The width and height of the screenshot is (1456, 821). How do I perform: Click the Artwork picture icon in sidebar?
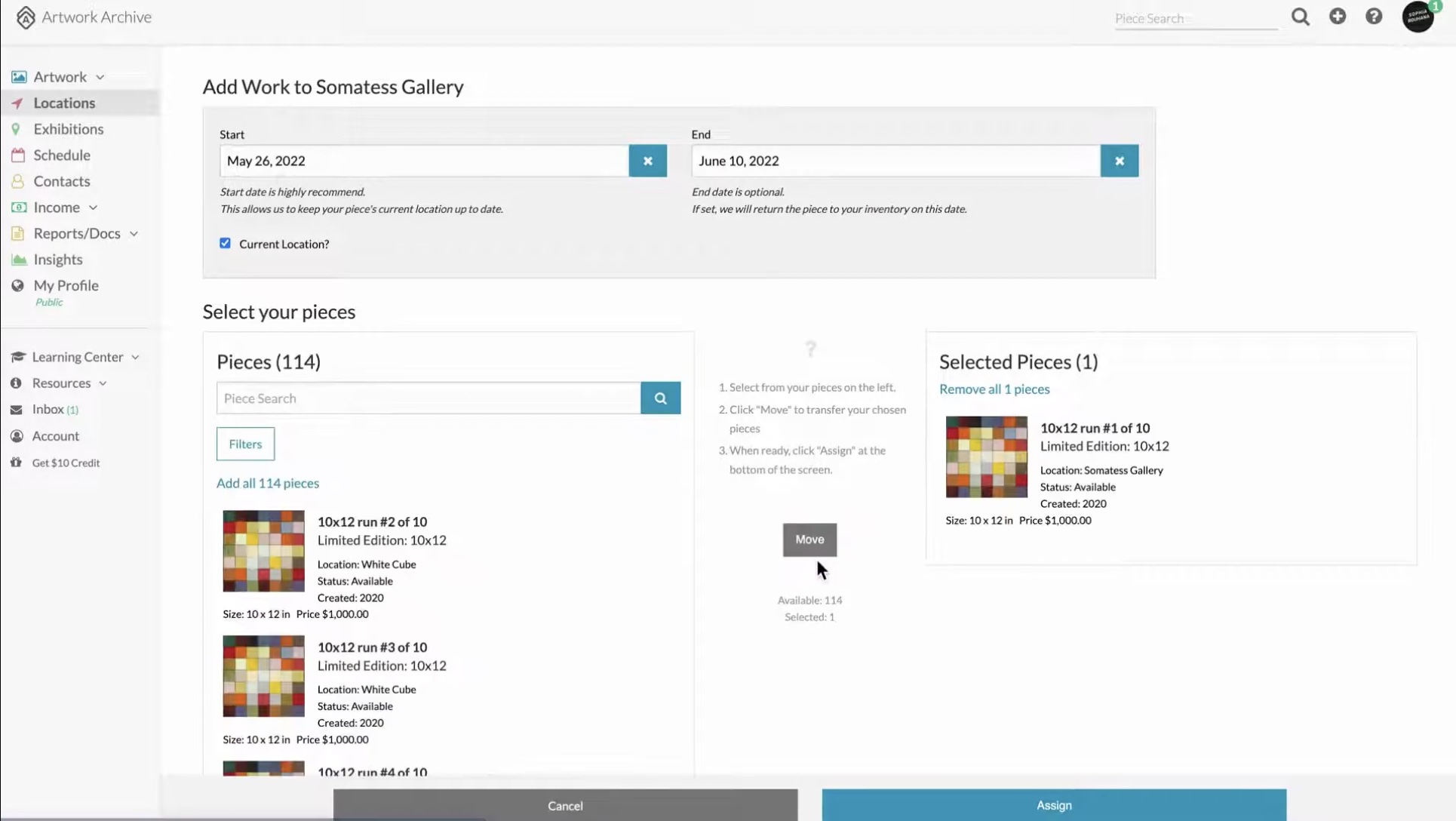[19, 77]
